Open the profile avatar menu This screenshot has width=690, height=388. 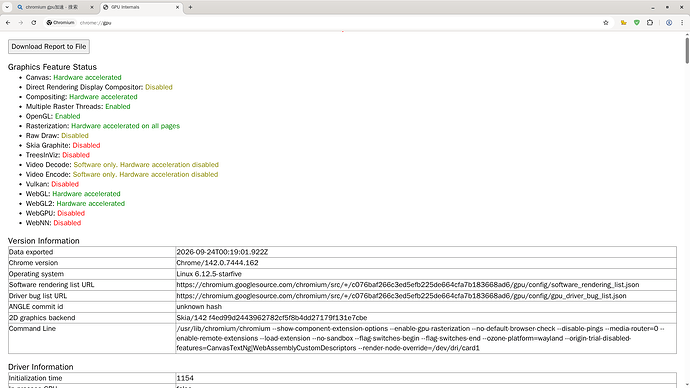pos(669,22)
